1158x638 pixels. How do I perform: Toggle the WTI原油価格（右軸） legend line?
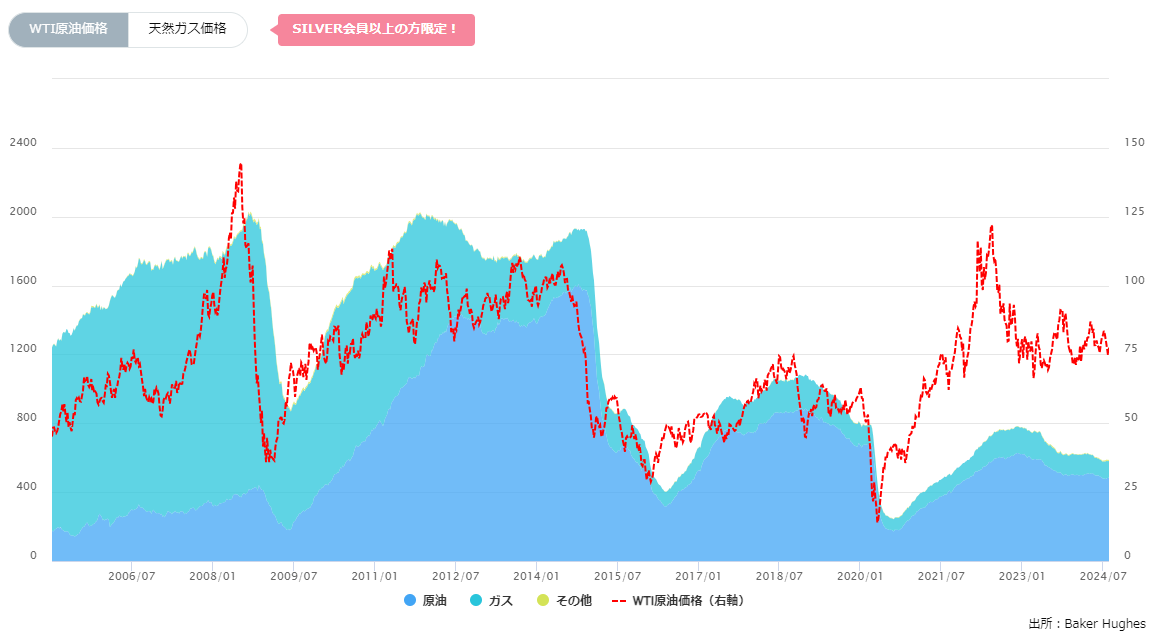678,600
